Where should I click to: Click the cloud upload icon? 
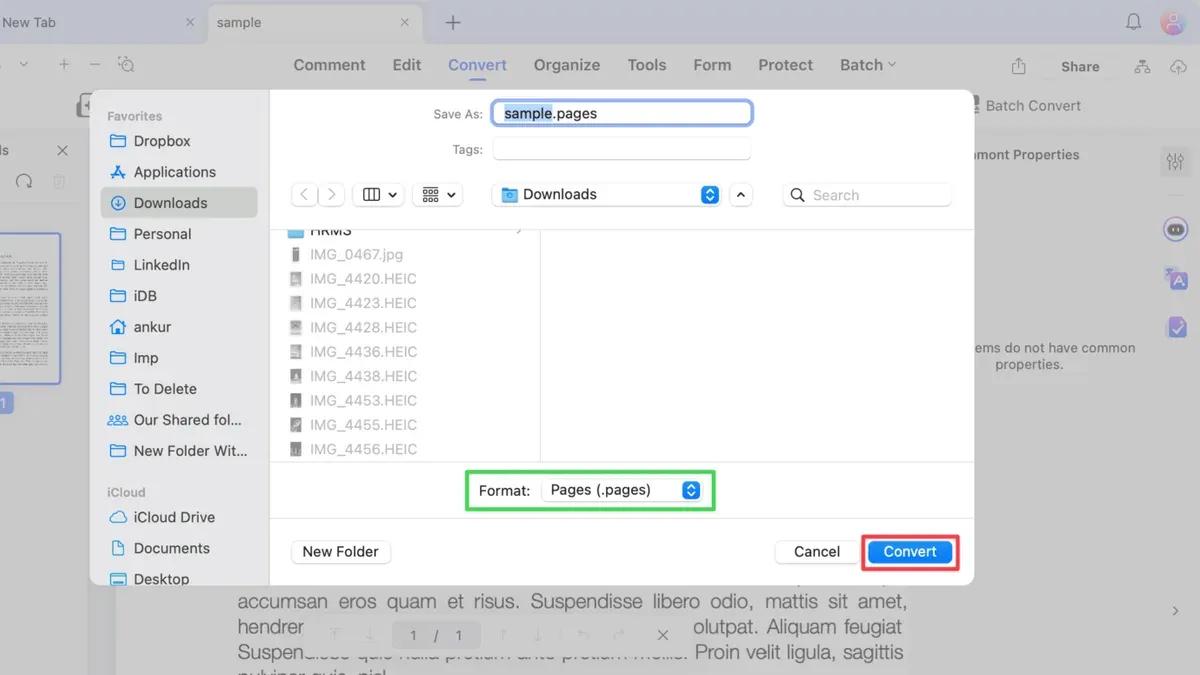1177,66
